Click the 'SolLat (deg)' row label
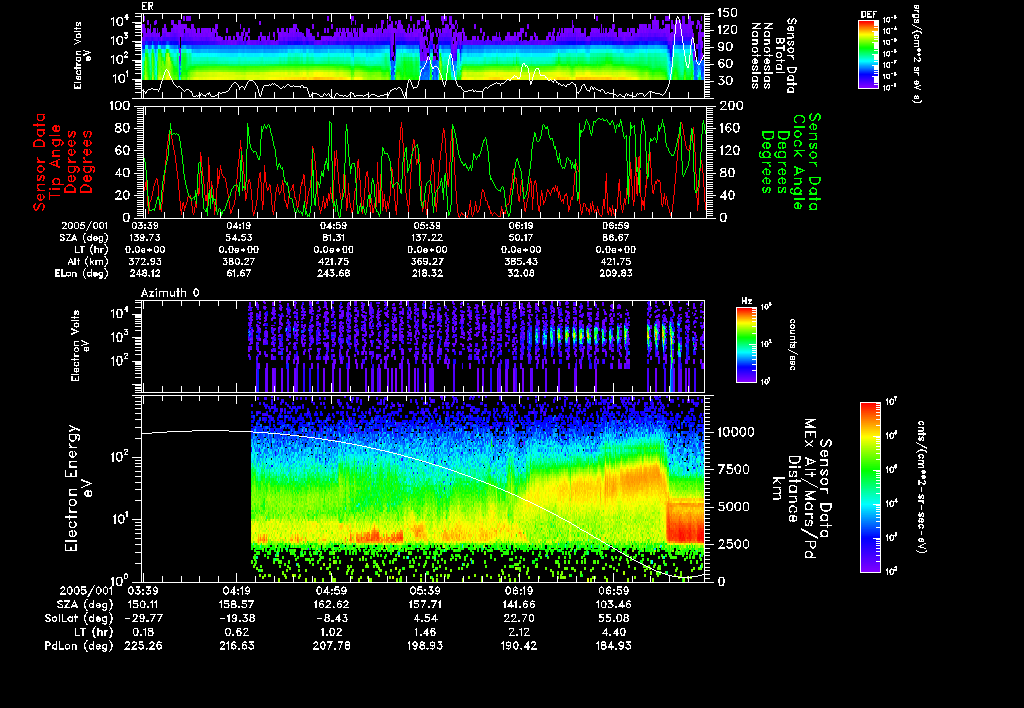This screenshot has height=708, width=1024. click(x=78, y=618)
